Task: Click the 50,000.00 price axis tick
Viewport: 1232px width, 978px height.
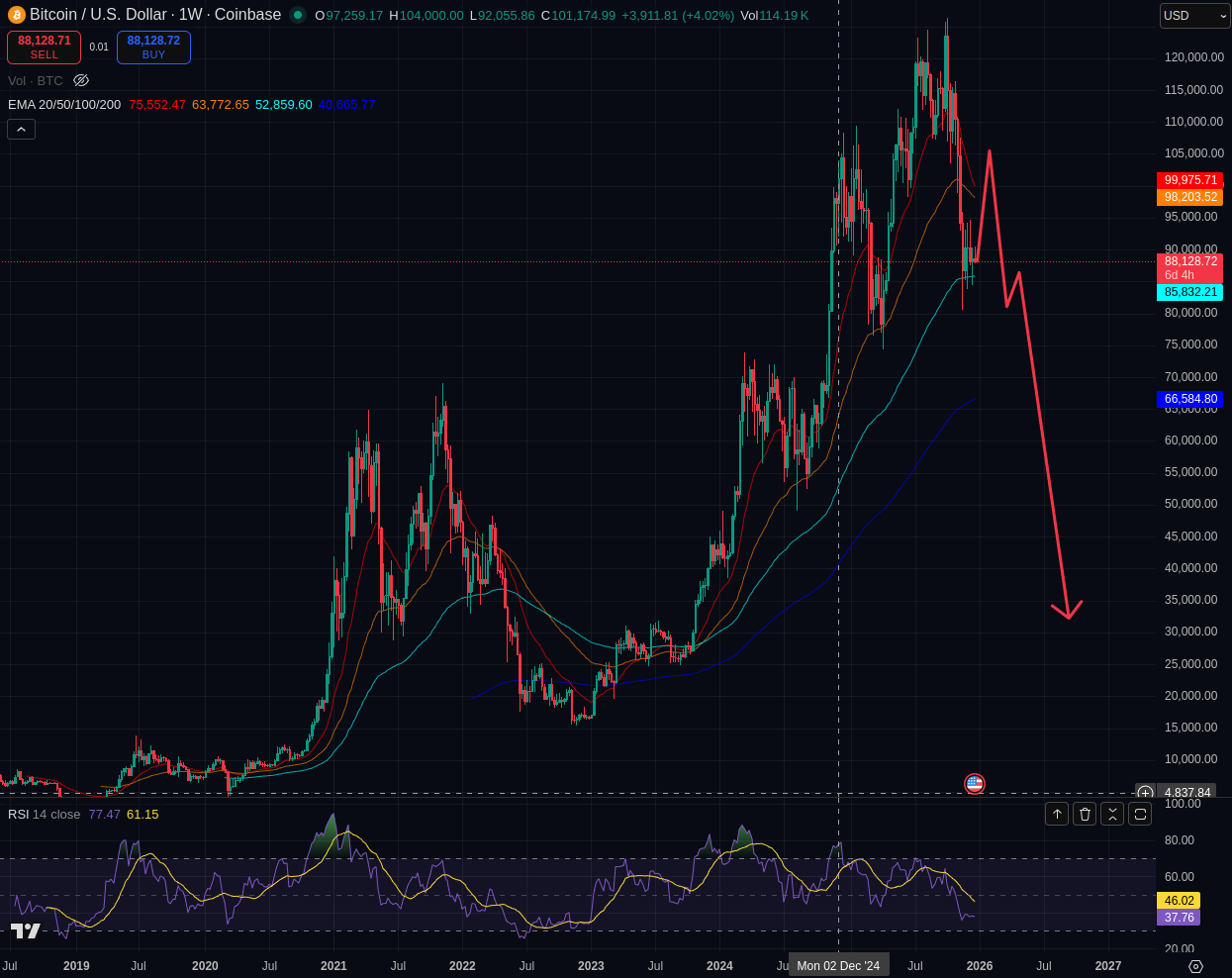Action: pyautogui.click(x=1190, y=504)
